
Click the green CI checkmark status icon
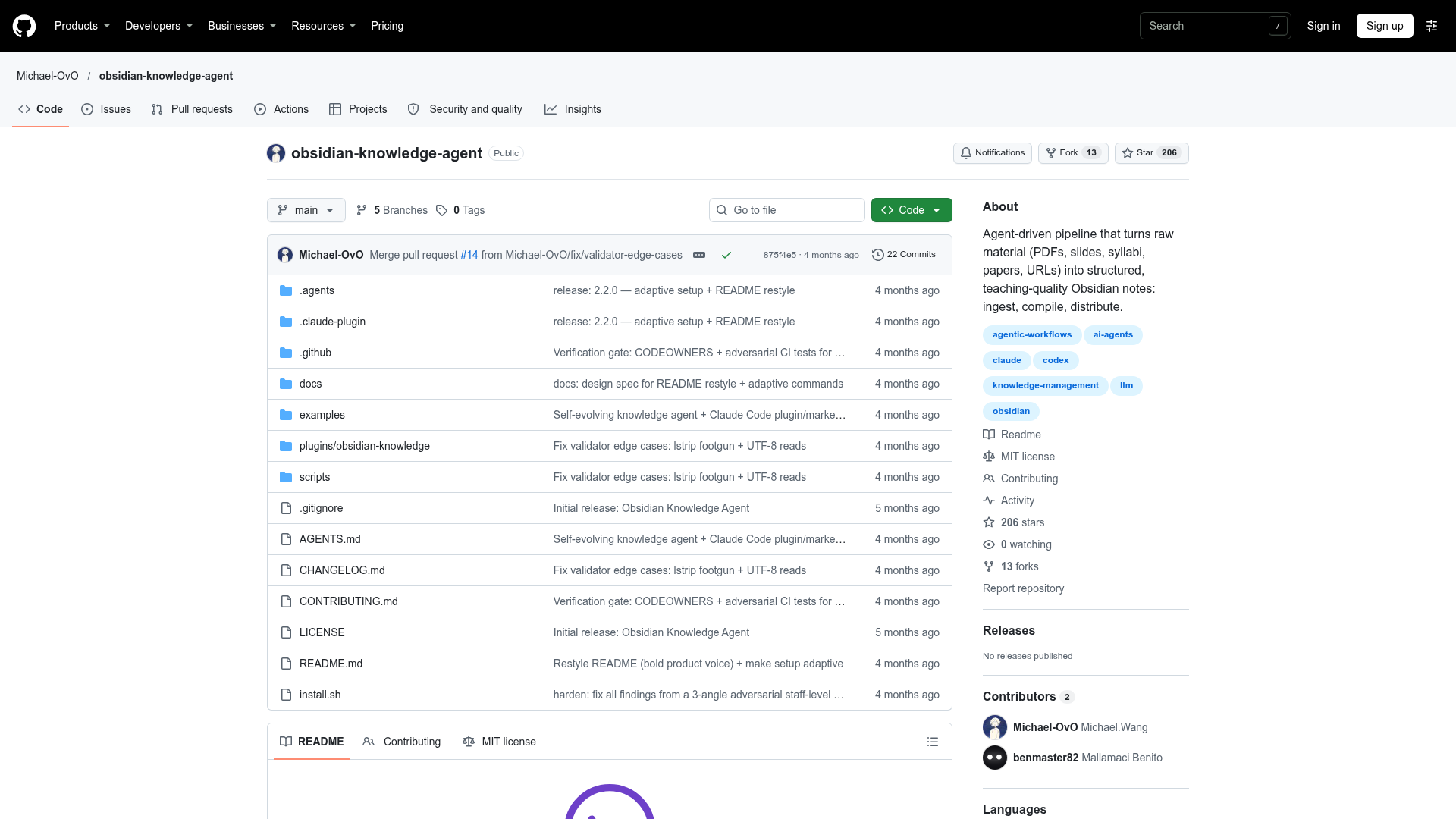[726, 255]
